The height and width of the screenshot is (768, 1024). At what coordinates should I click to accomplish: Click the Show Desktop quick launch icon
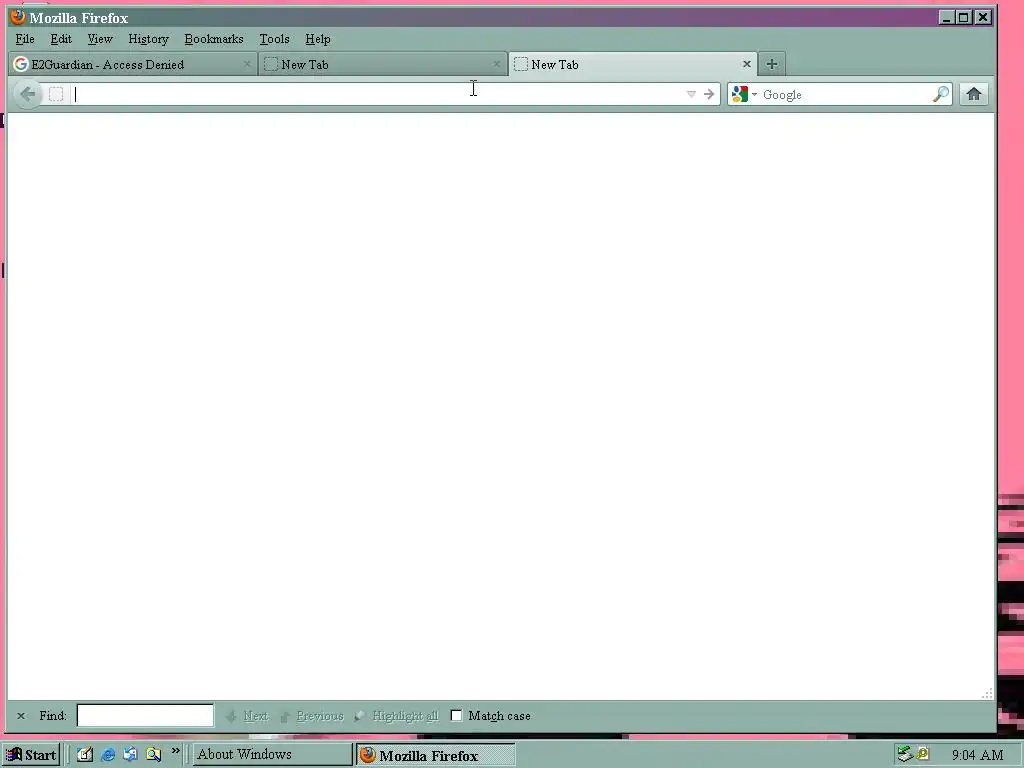click(x=85, y=754)
